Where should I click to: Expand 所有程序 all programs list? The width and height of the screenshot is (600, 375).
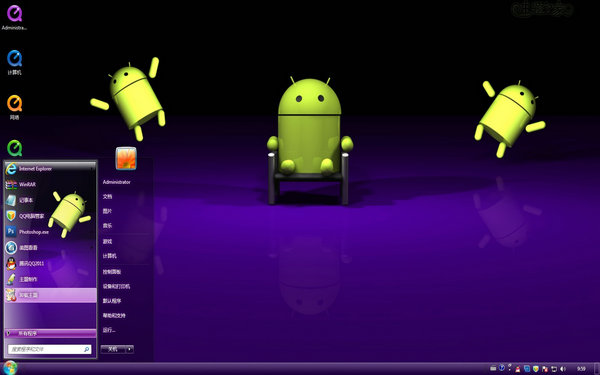pos(50,333)
